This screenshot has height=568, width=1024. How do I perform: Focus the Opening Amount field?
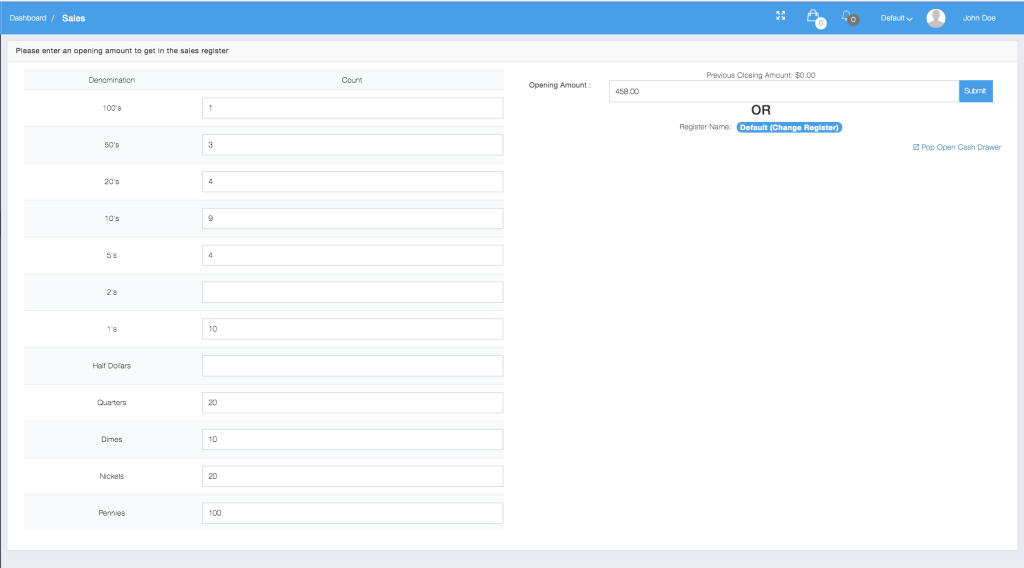[783, 91]
